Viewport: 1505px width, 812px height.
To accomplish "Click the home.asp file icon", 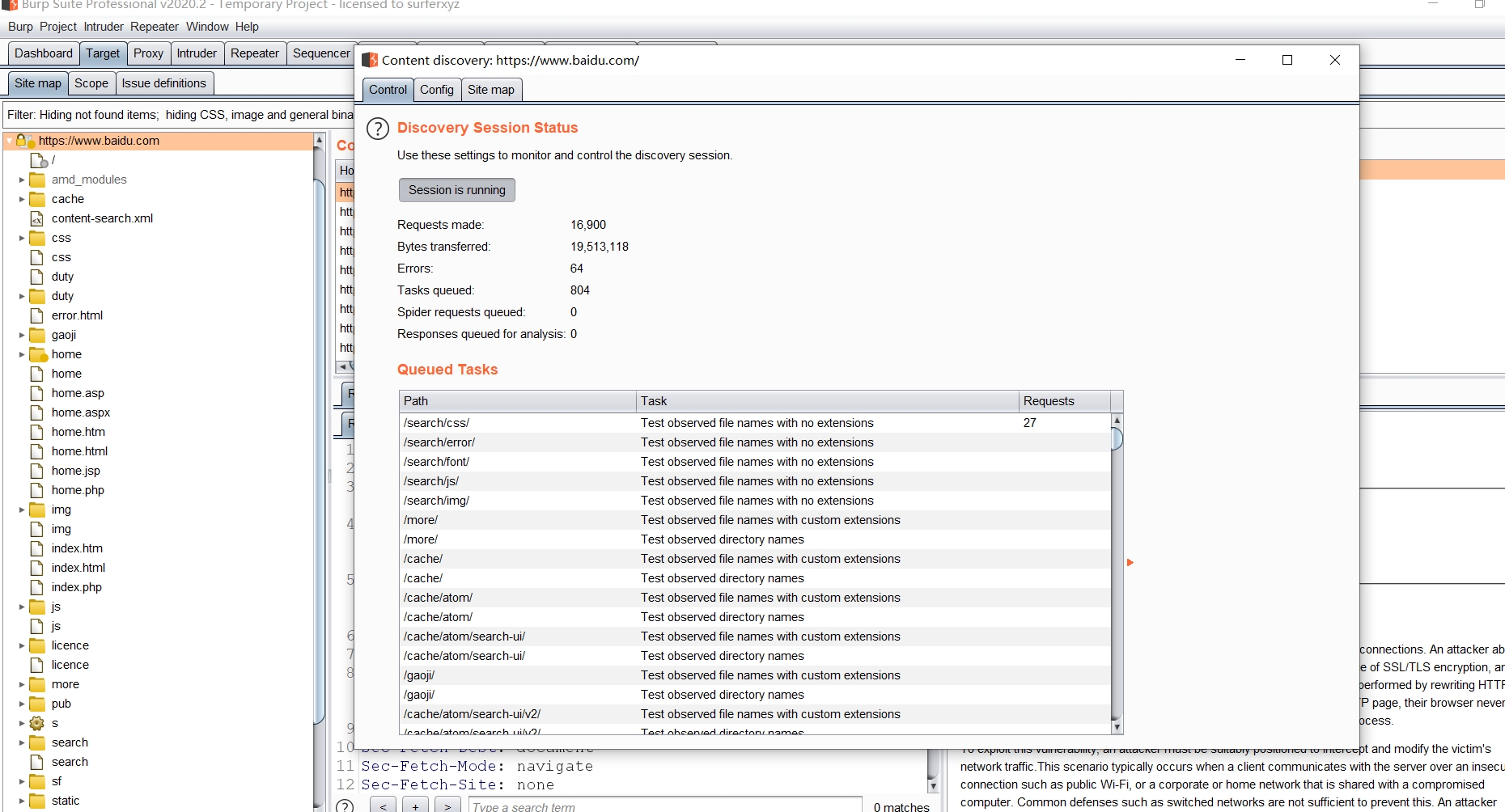I will pos(36,393).
